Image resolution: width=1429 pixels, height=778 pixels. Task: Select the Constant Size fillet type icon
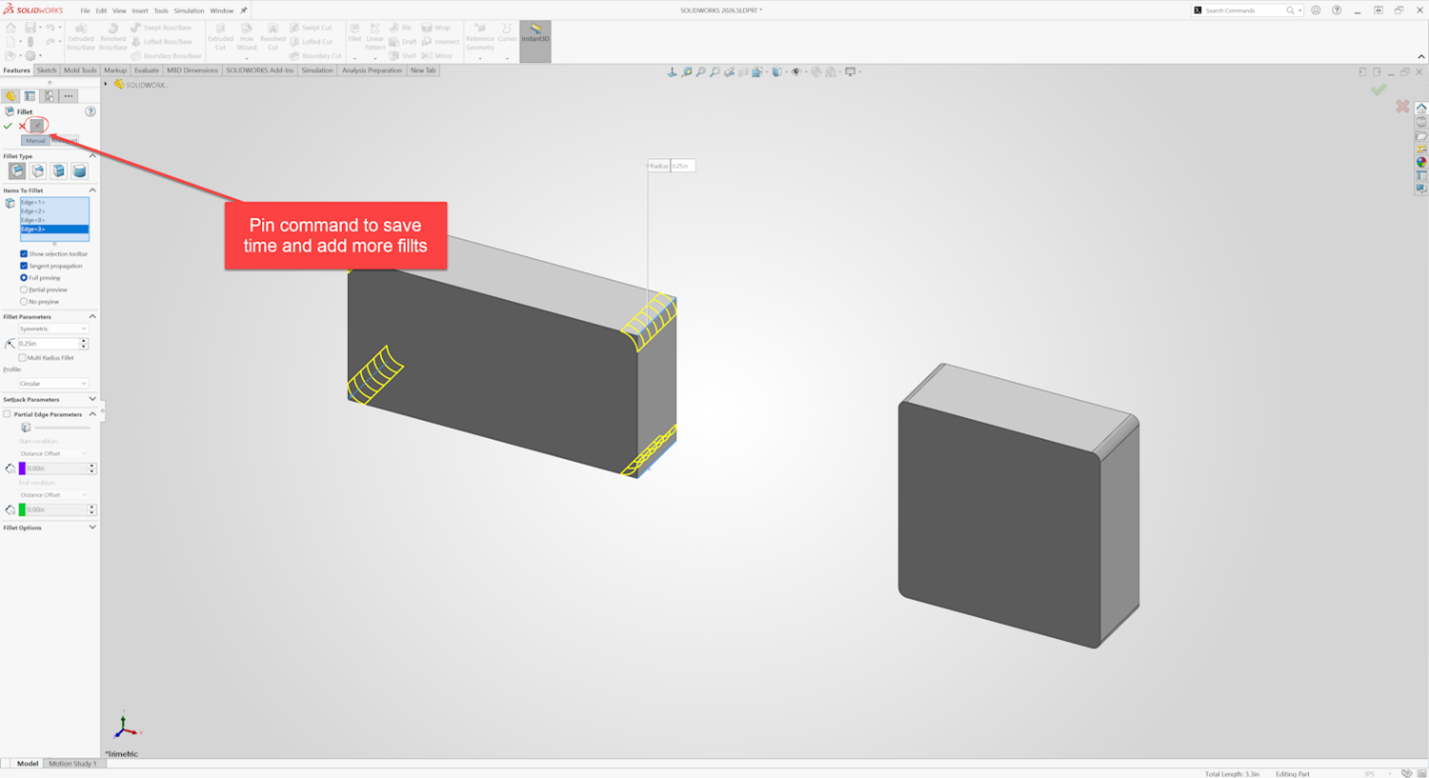coord(17,172)
